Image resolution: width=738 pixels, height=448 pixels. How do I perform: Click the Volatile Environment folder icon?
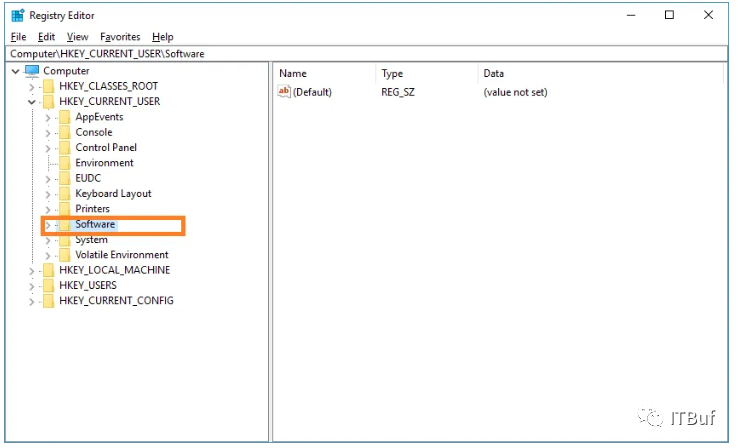pos(64,255)
